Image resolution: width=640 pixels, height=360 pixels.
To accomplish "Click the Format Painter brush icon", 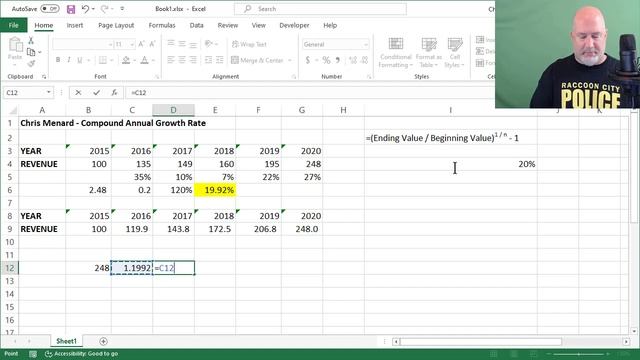I will [31, 63].
